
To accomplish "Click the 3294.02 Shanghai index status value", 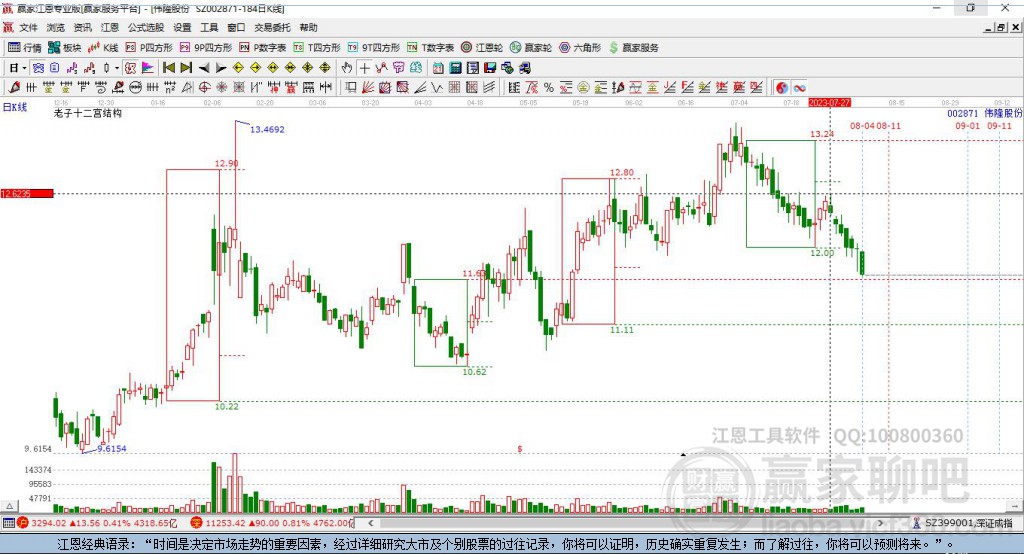I will pyautogui.click(x=48, y=523).
